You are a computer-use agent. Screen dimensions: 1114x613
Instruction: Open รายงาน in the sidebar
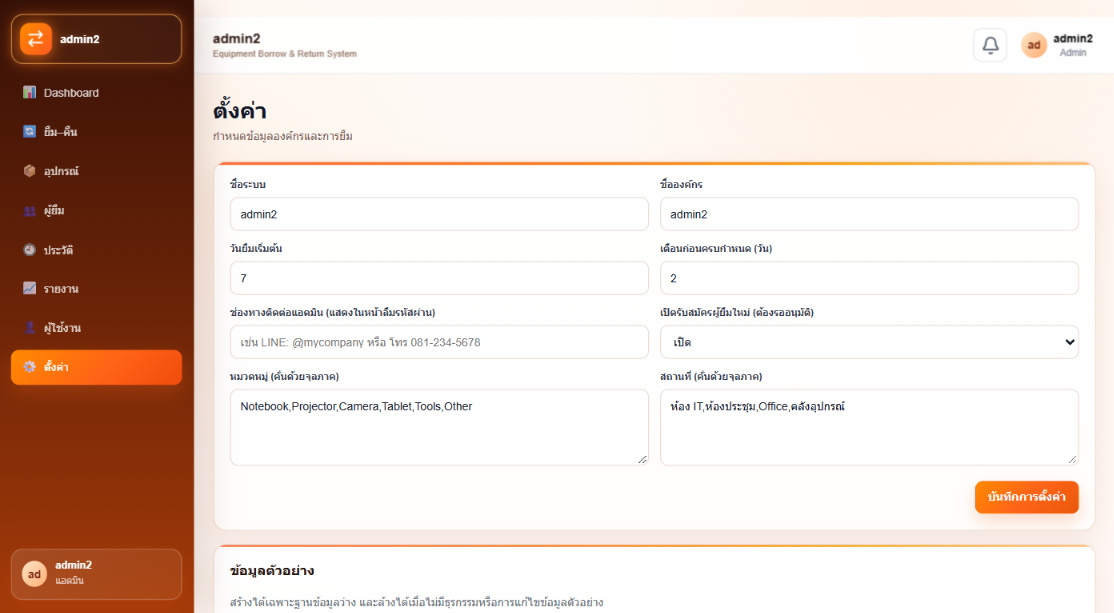(x=97, y=288)
